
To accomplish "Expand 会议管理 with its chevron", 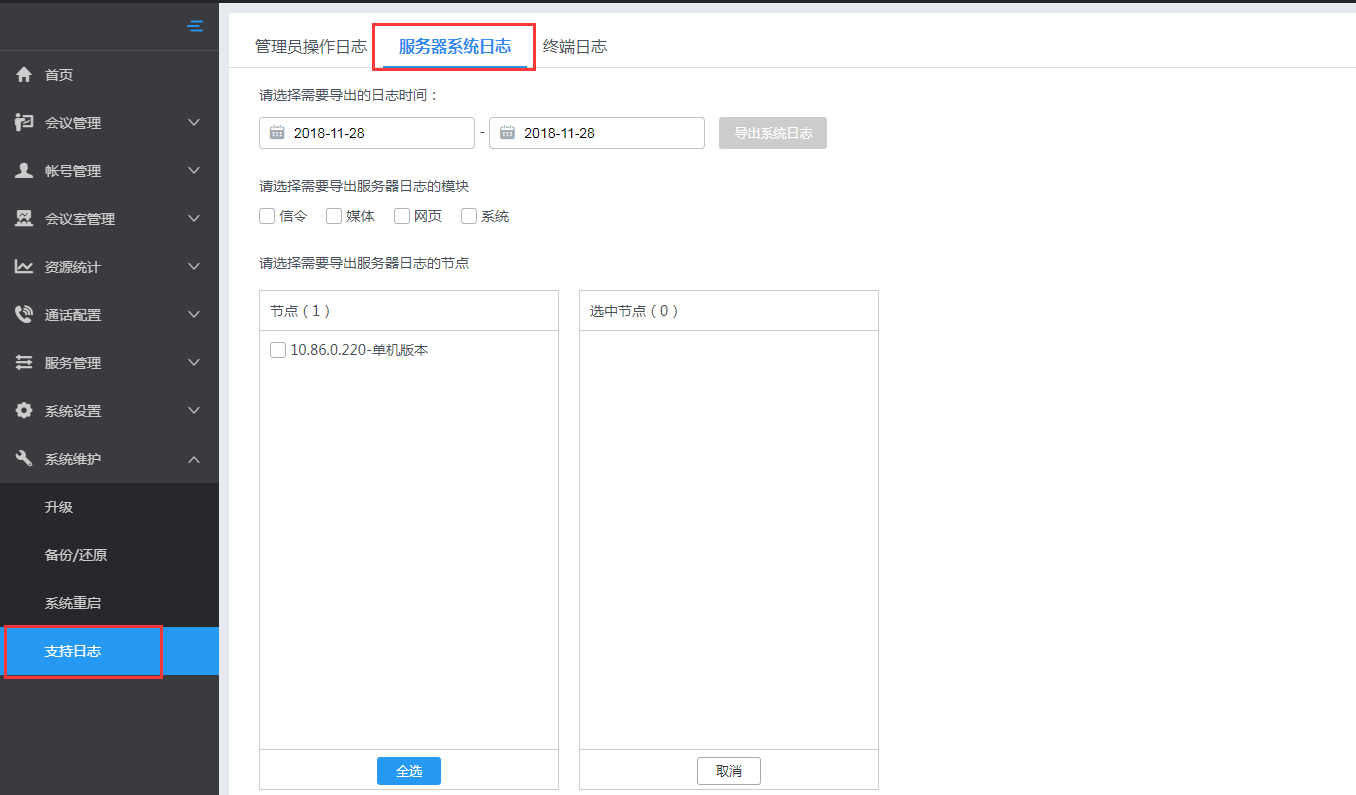I will (x=194, y=122).
